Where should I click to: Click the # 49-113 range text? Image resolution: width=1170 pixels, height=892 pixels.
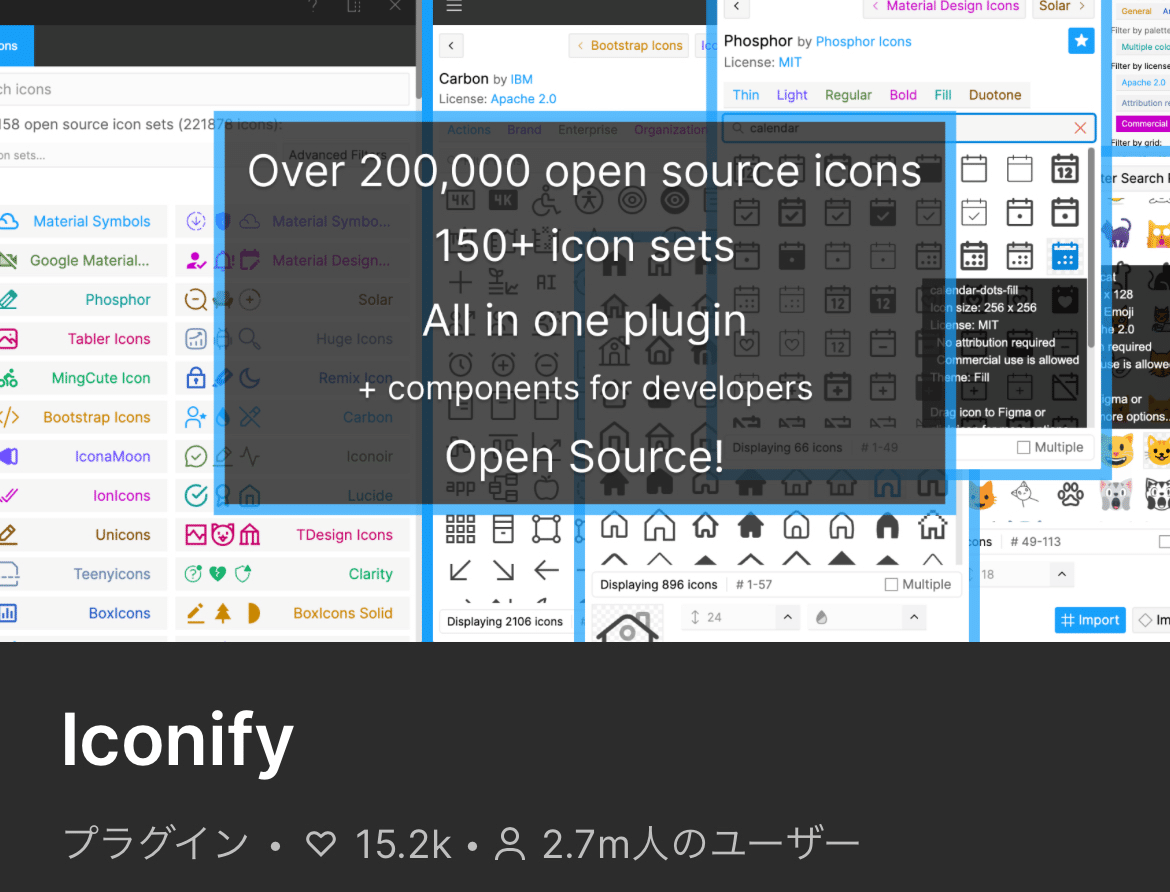1035,542
